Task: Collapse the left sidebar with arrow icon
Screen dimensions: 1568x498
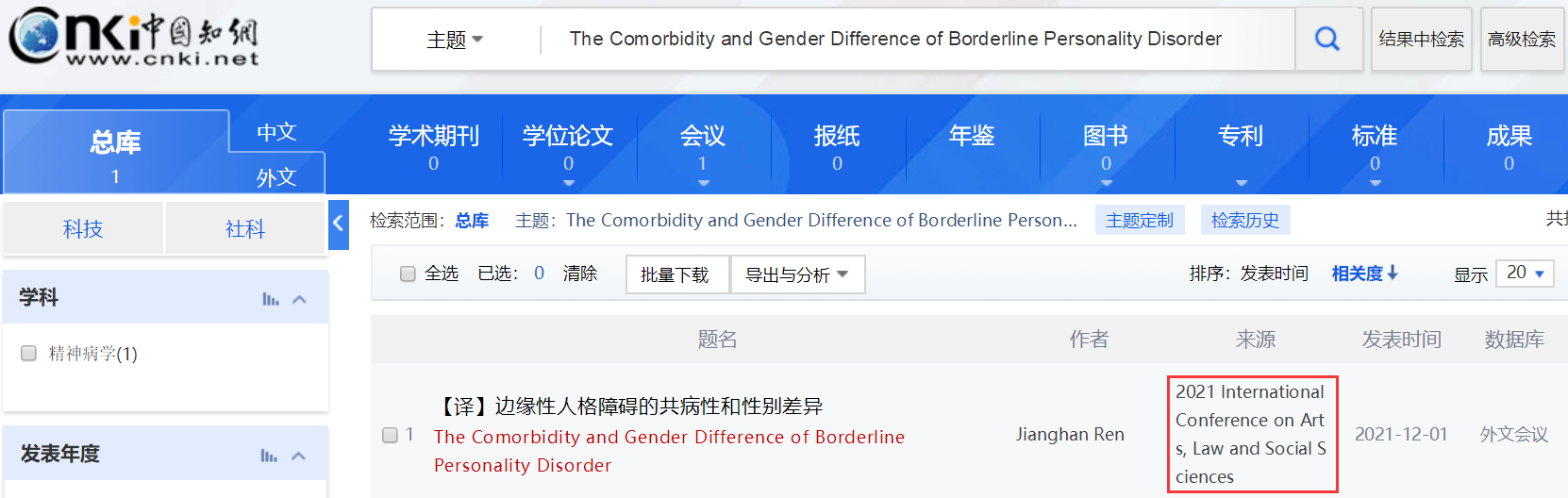Action: pos(339,224)
